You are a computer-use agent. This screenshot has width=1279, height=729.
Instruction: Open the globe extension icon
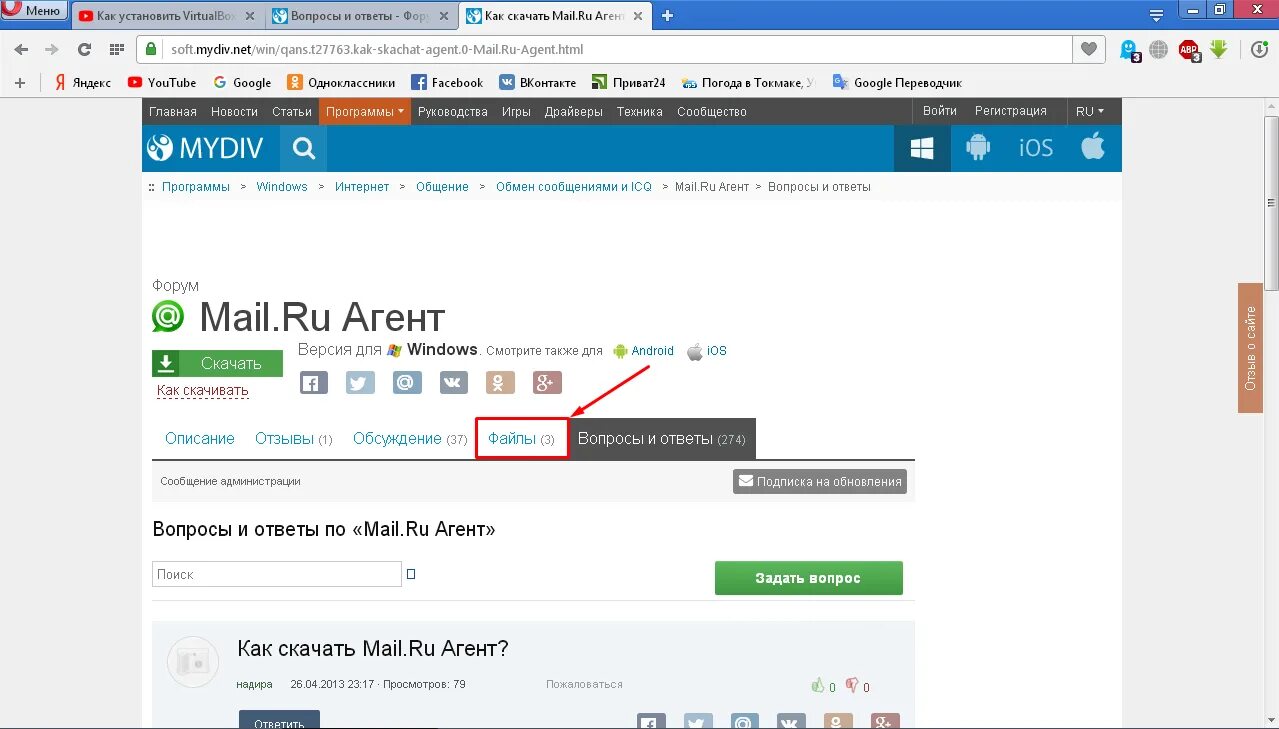point(1159,49)
